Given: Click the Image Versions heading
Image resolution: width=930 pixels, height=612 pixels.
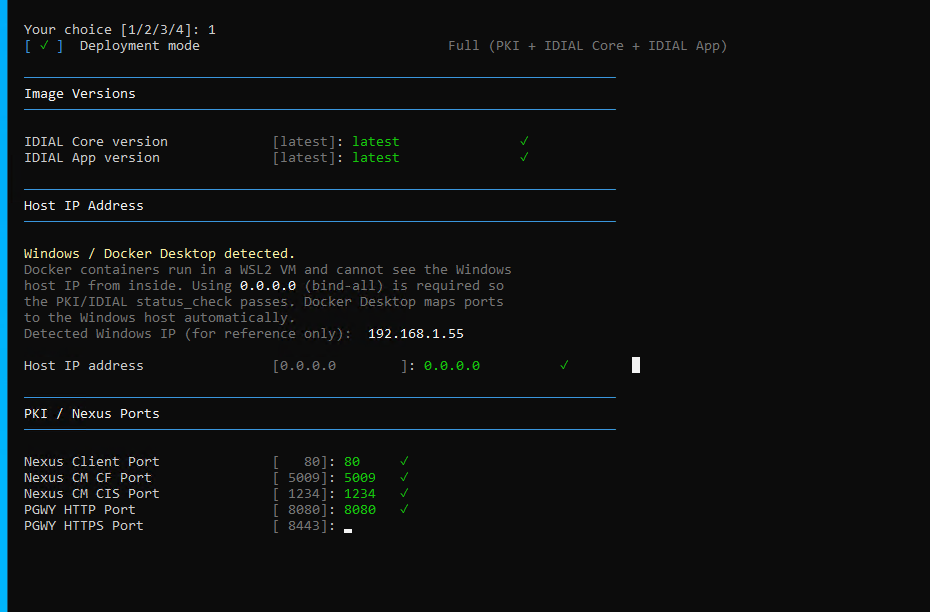Looking at the screenshot, I should coord(79,94).
